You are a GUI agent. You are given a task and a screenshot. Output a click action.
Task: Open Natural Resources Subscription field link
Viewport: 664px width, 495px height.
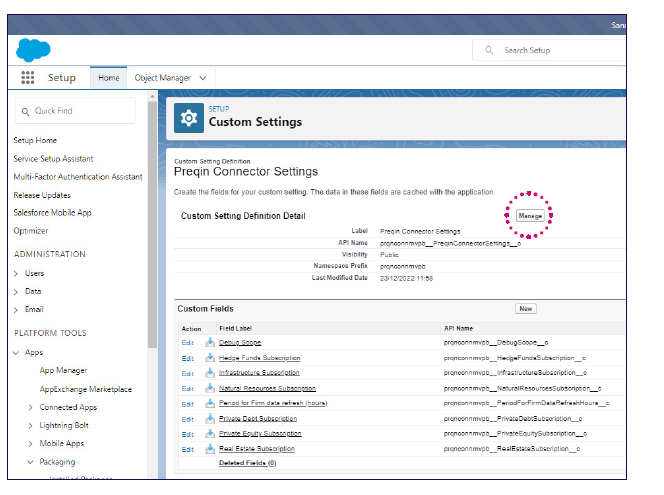pos(267,388)
